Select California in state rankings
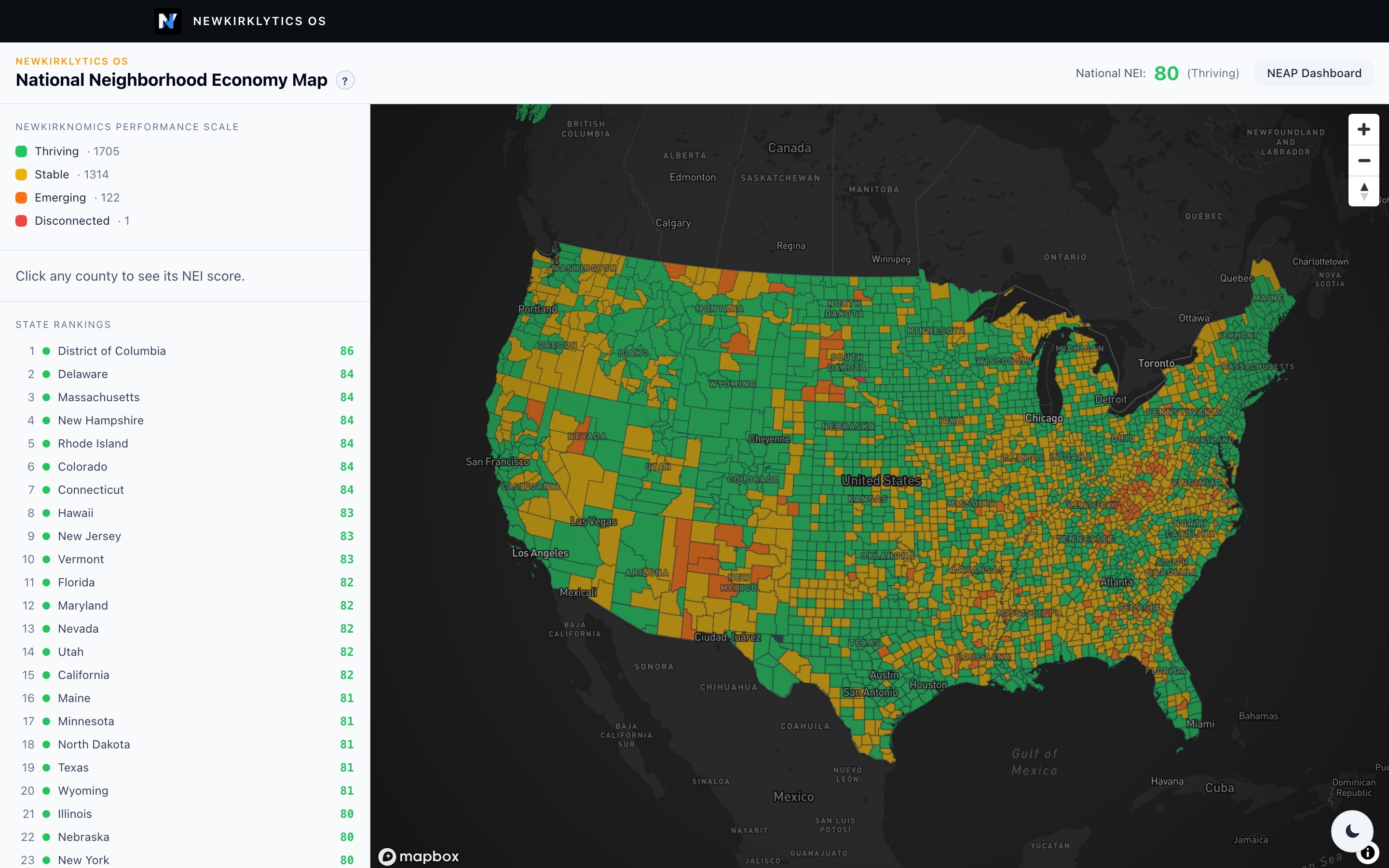Screen dimensions: 1389x868 pyautogui.click(x=185, y=675)
